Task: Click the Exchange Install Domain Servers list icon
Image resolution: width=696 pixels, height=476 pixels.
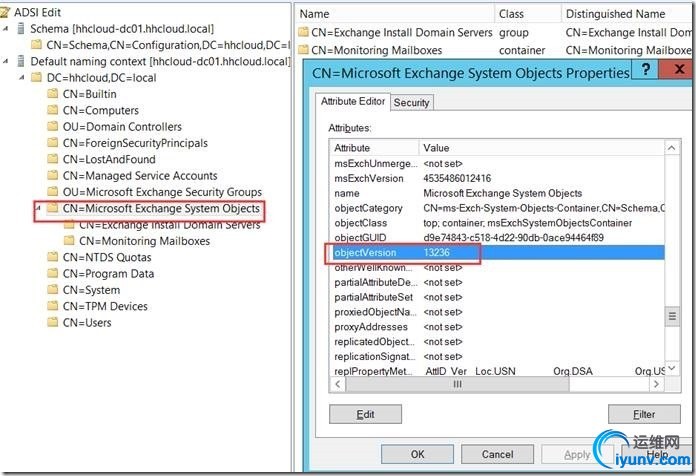Action: point(303,32)
